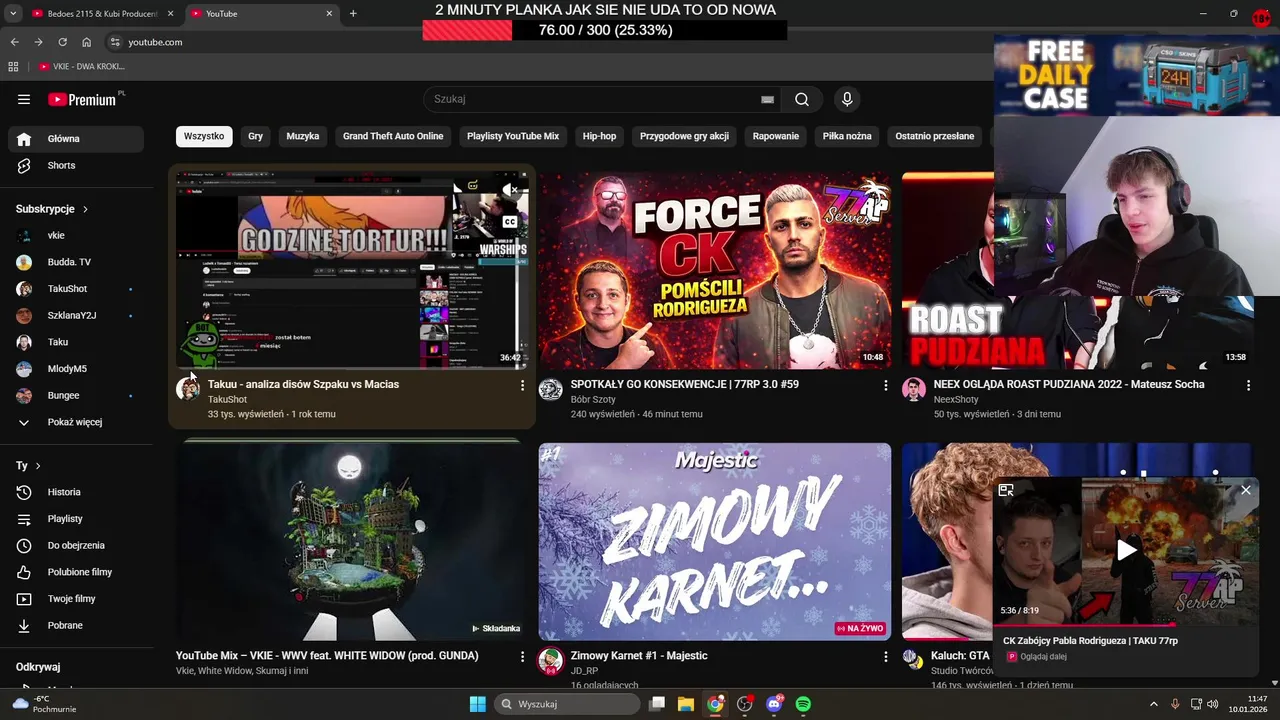This screenshot has width=1280, height=720.
Task: Select Ostatnio przesłane chip
Action: [935, 136]
